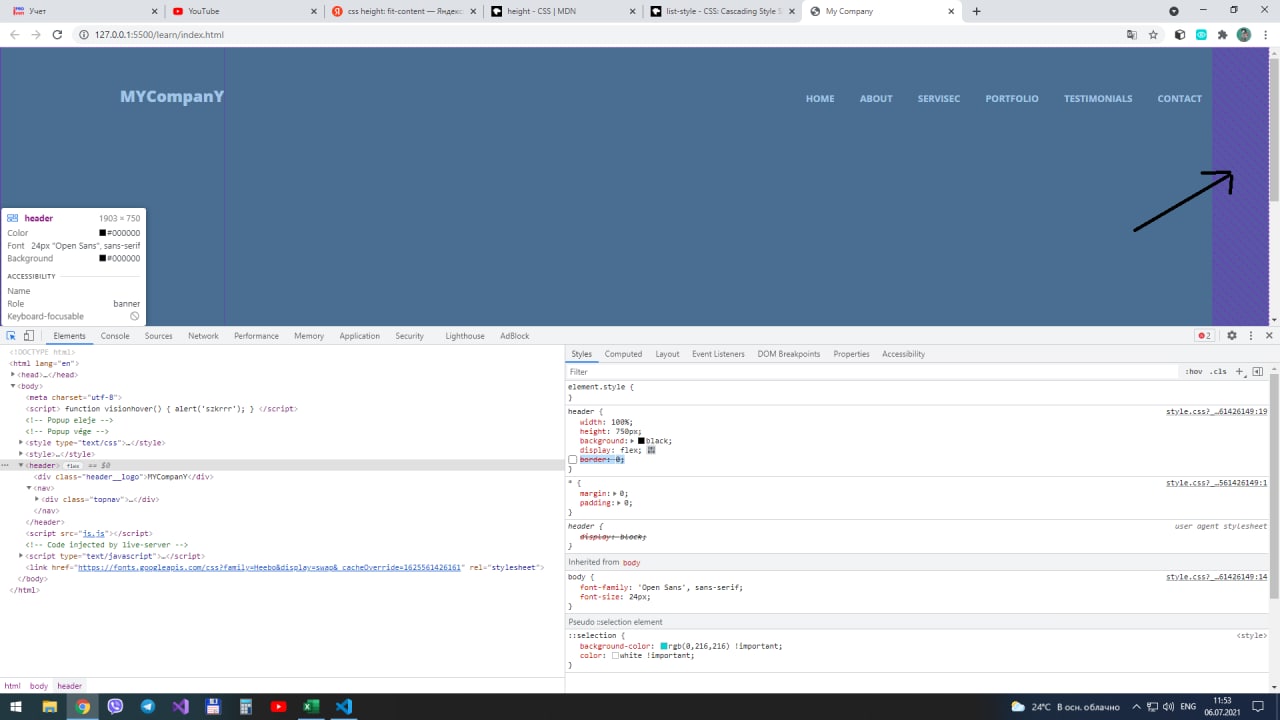Click the MYCompanY logo text
This screenshot has width=1280, height=720.
(172, 97)
